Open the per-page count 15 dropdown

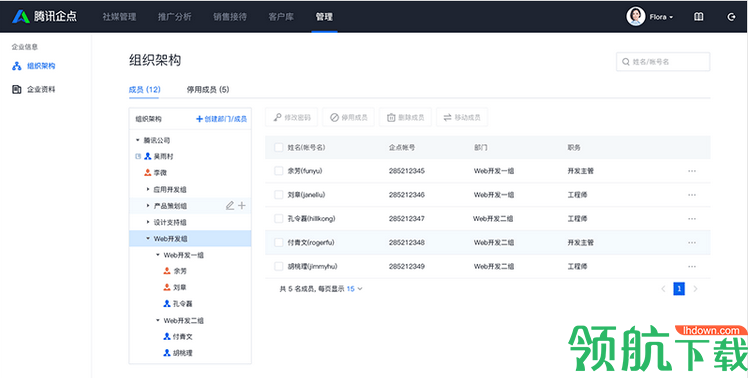pyautogui.click(x=354, y=289)
